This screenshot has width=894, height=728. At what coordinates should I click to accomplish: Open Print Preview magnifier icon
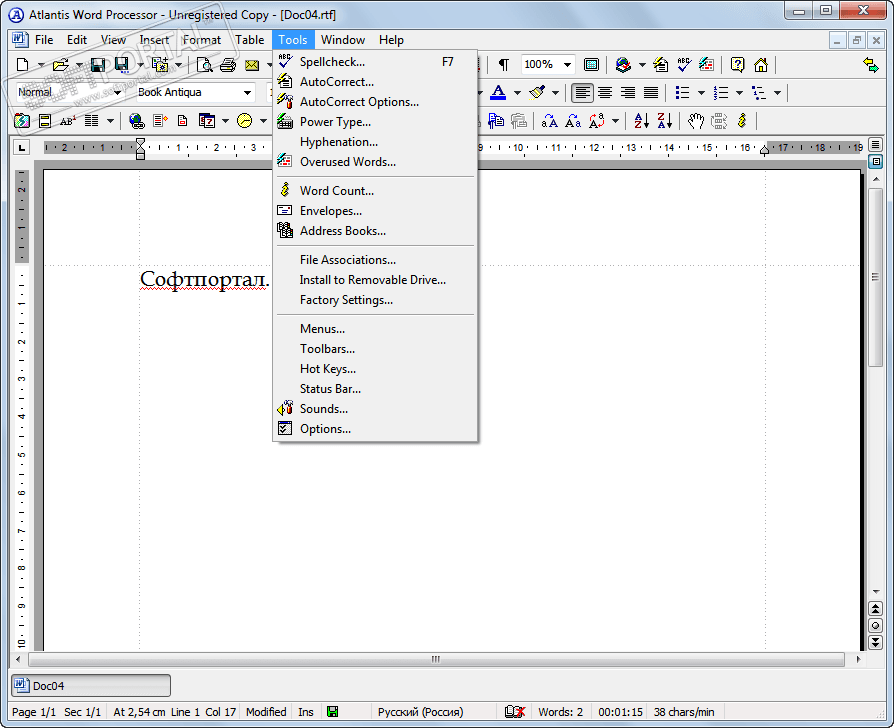(x=204, y=65)
